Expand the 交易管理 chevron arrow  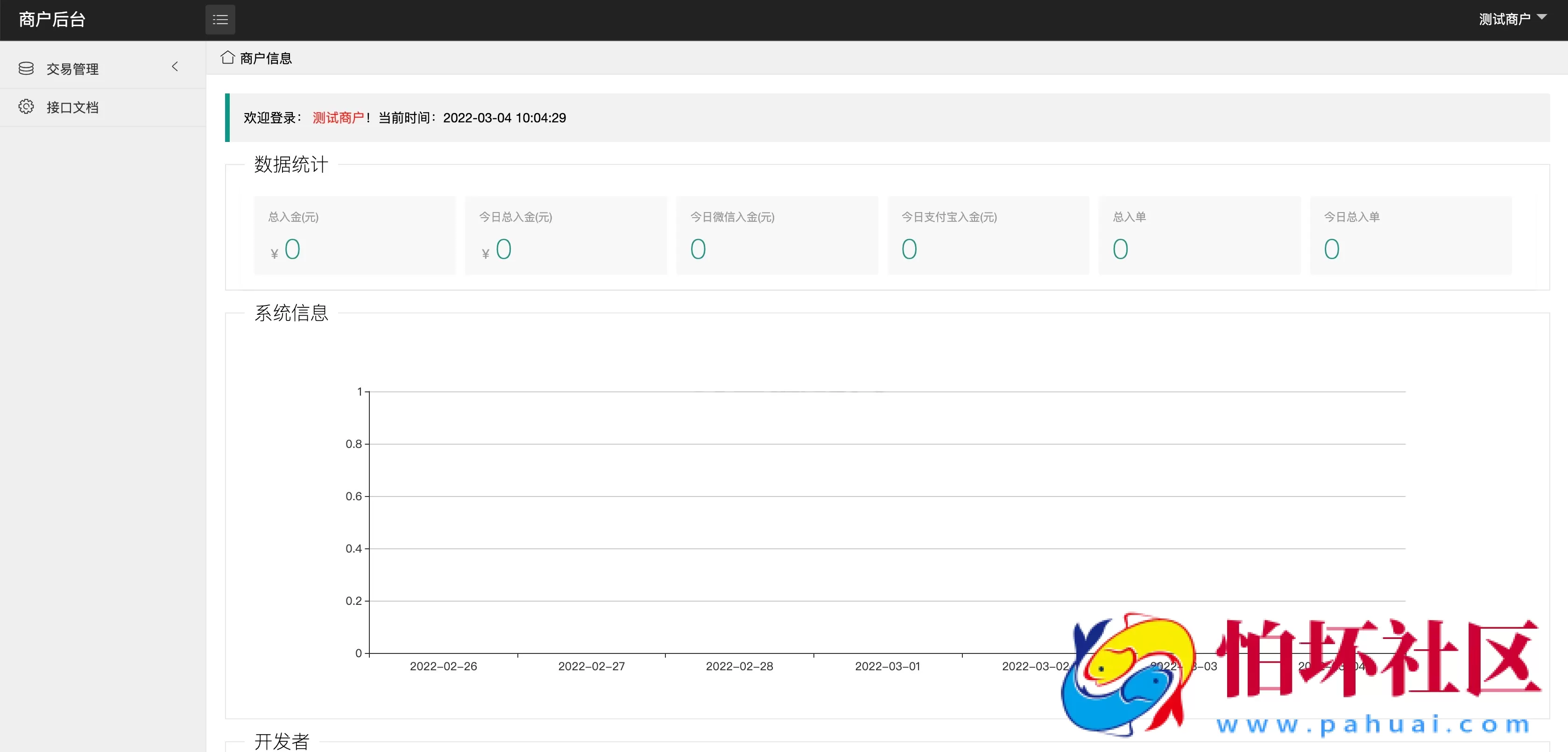pyautogui.click(x=175, y=66)
